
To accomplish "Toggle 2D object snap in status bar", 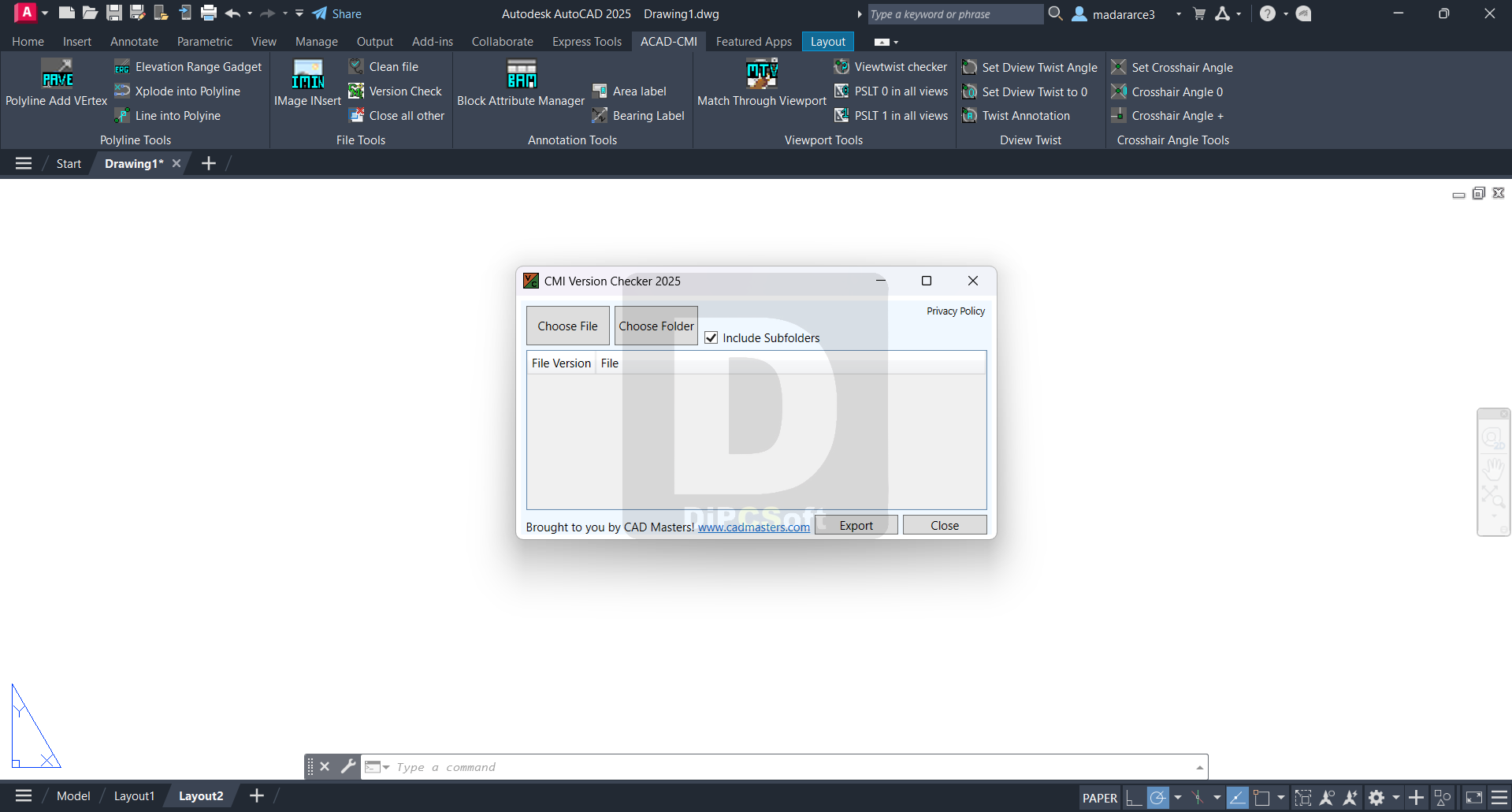I will [x=1261, y=798].
